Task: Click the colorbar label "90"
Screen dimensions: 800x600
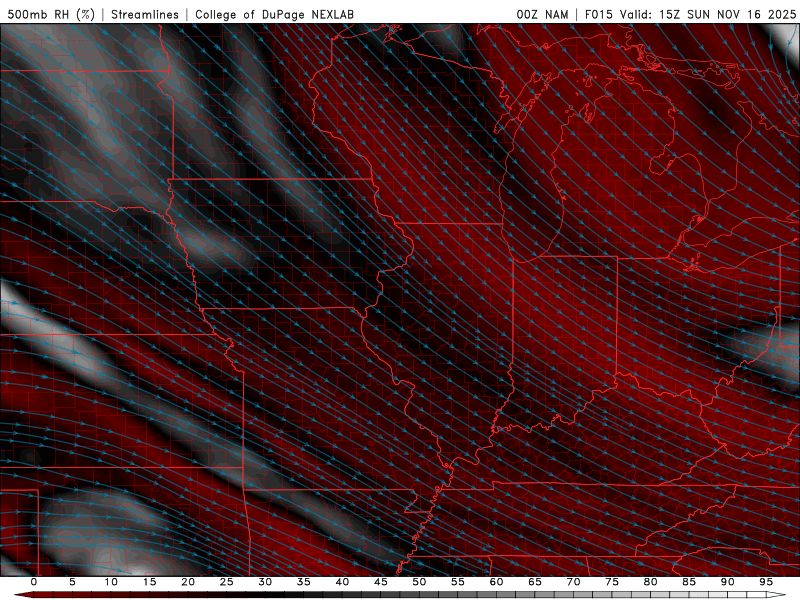Action: (727, 582)
